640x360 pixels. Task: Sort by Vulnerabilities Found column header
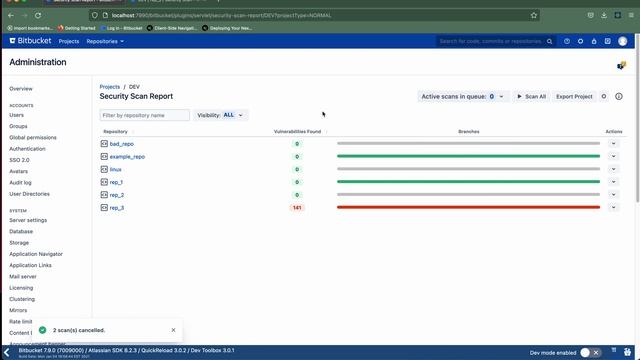click(x=297, y=131)
